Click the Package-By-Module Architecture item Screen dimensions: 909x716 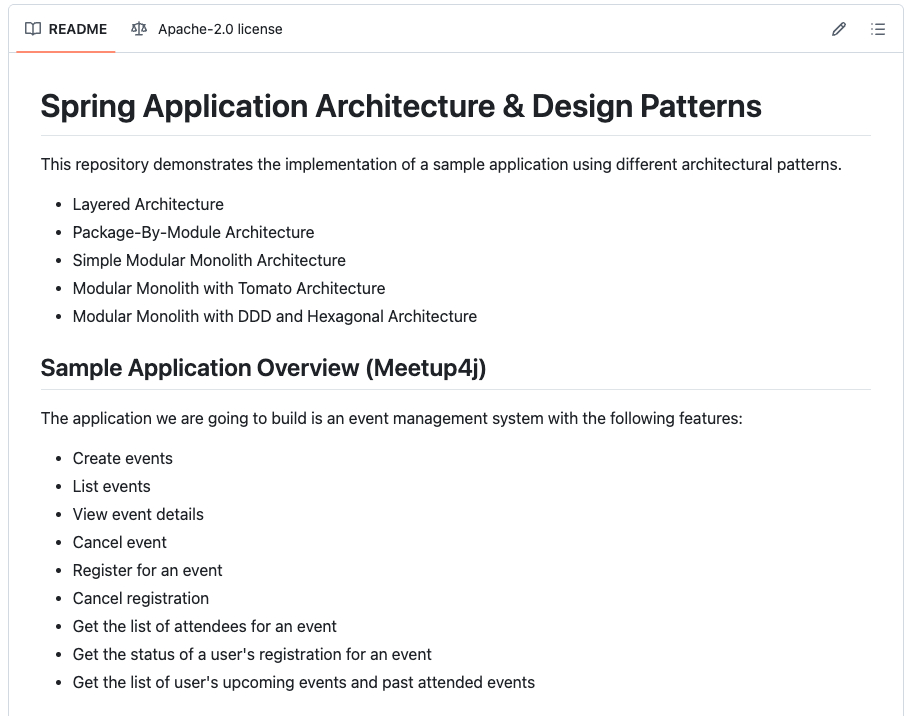tap(193, 232)
